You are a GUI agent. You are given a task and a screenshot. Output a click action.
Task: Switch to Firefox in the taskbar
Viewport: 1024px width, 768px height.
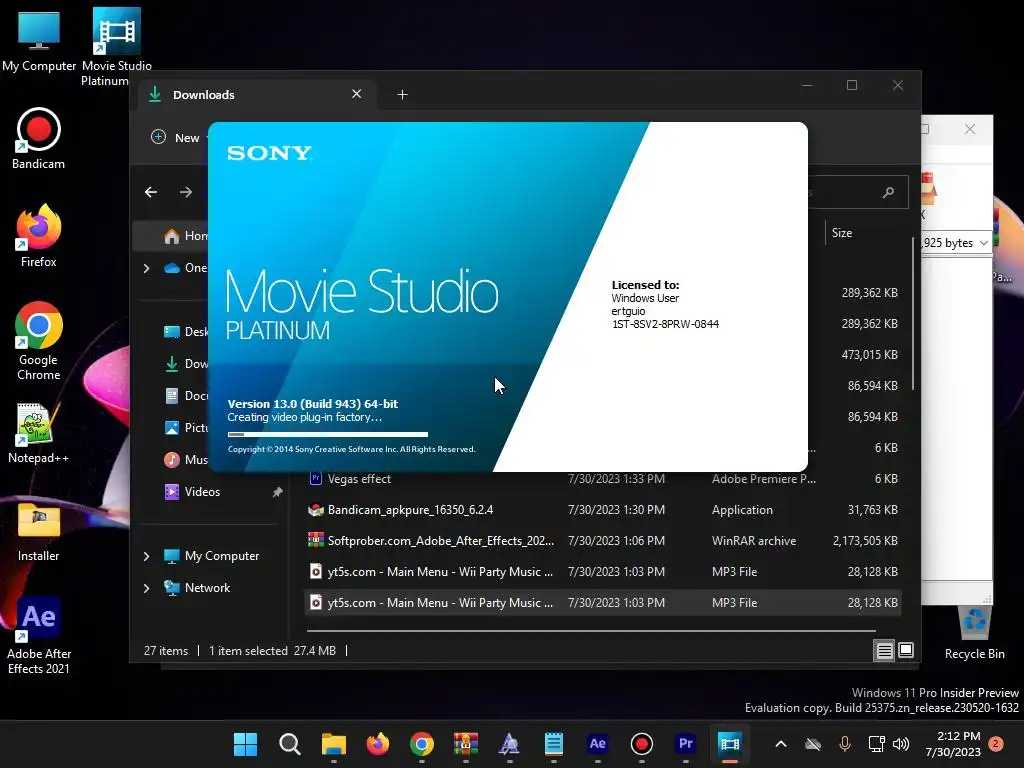pyautogui.click(x=377, y=744)
